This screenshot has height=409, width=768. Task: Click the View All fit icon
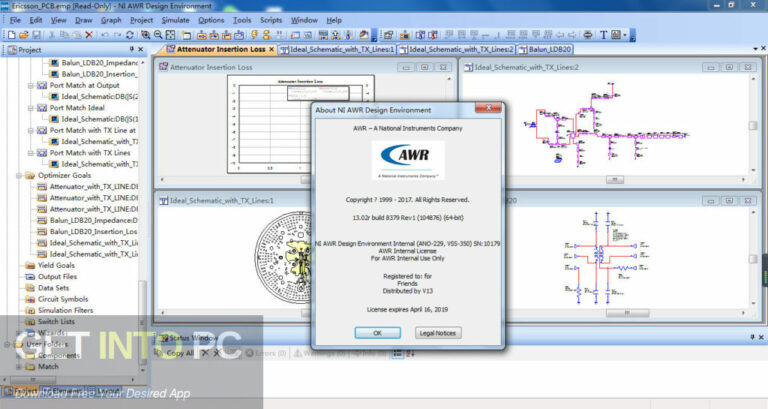click(170, 35)
